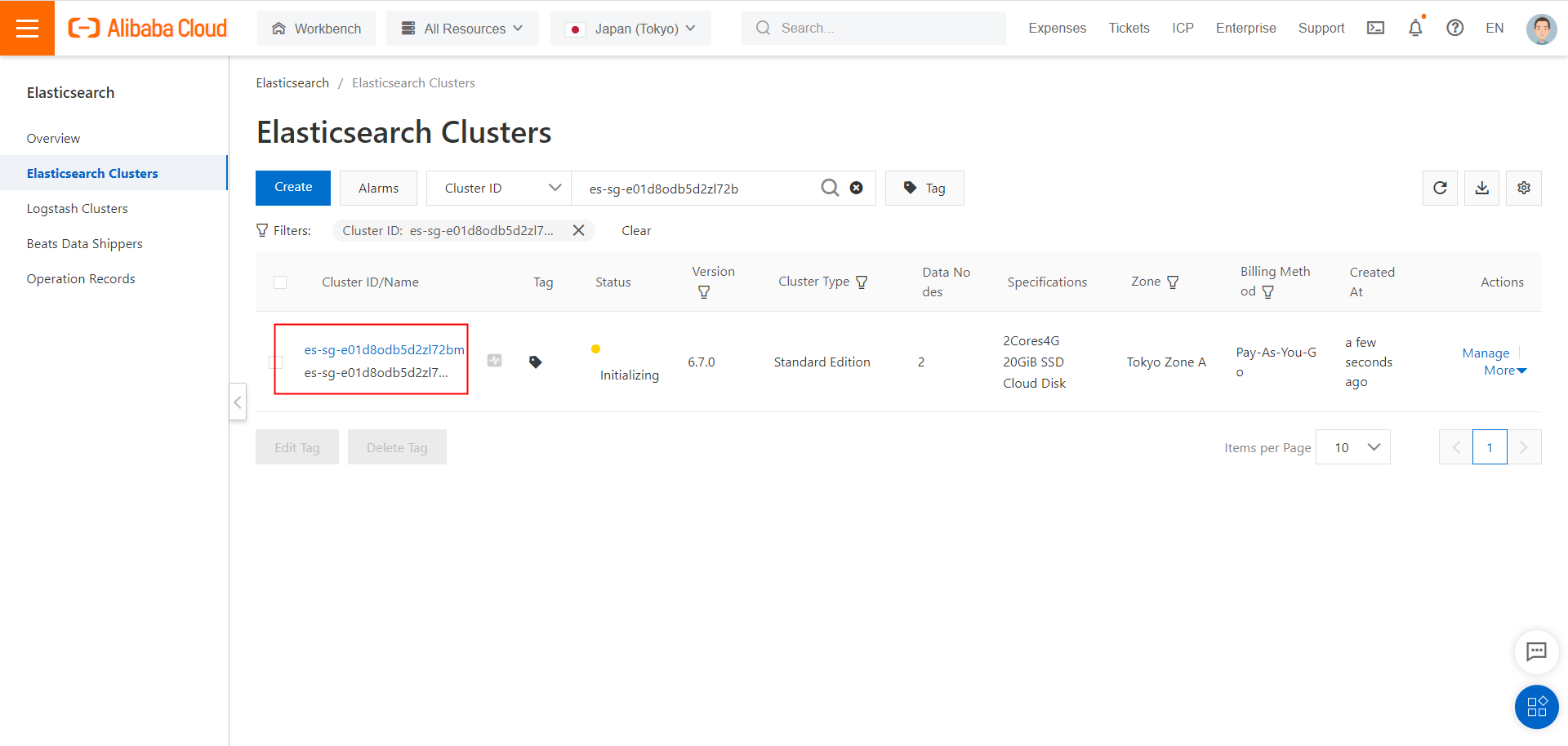The height and width of the screenshot is (746, 1568).
Task: Refresh the cluster list
Action: [x=1440, y=188]
